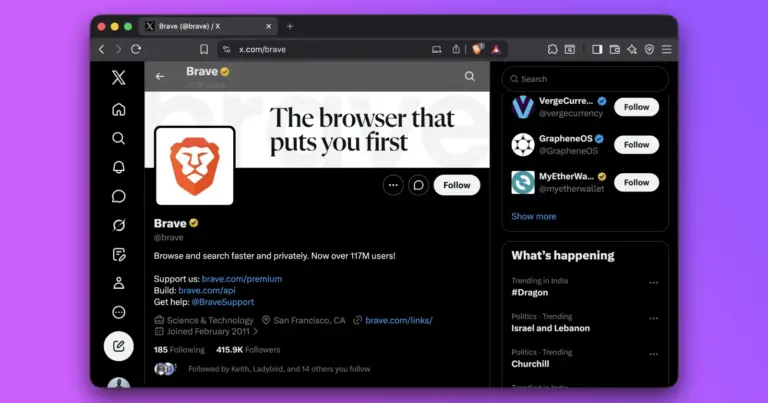Image resolution: width=768 pixels, height=403 pixels.
Task: Open the three-dot menu on Brave profile
Action: click(393, 185)
